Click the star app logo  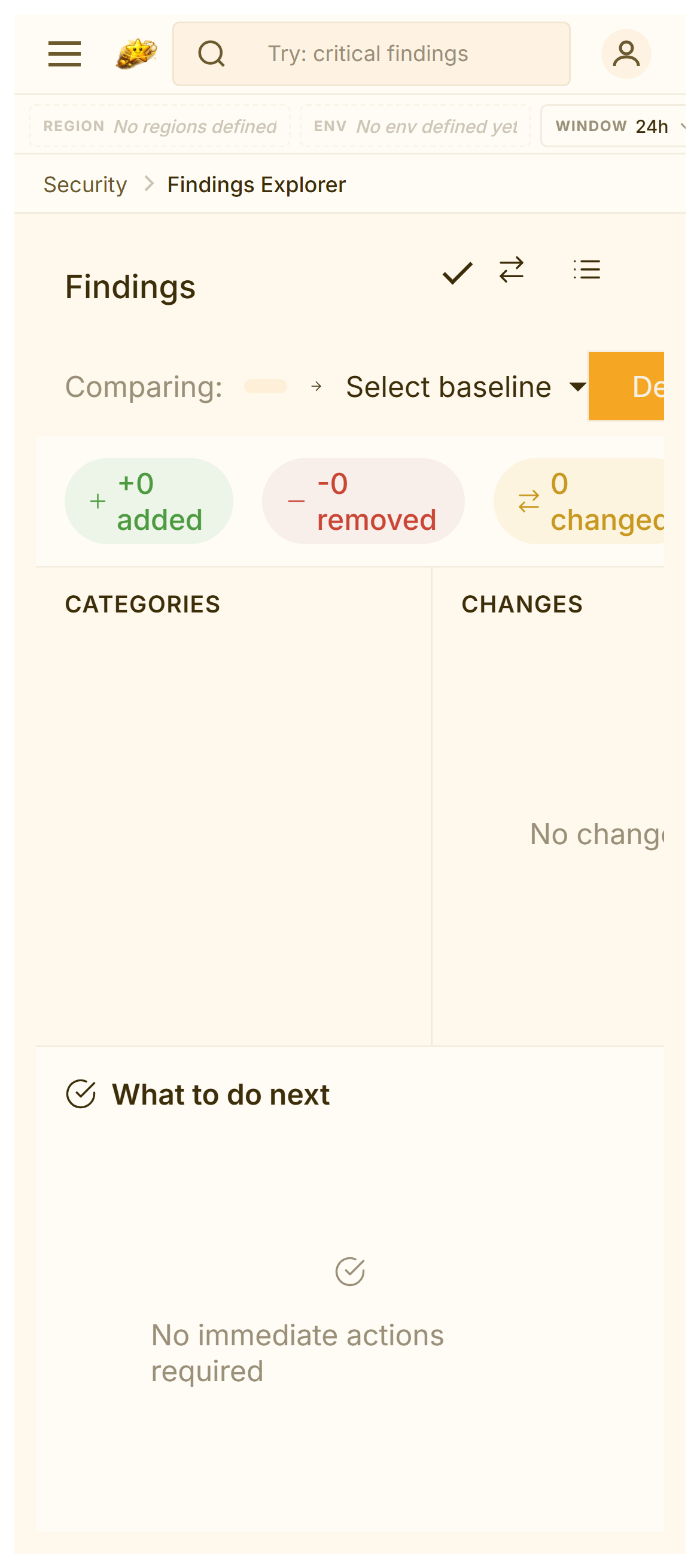(136, 53)
